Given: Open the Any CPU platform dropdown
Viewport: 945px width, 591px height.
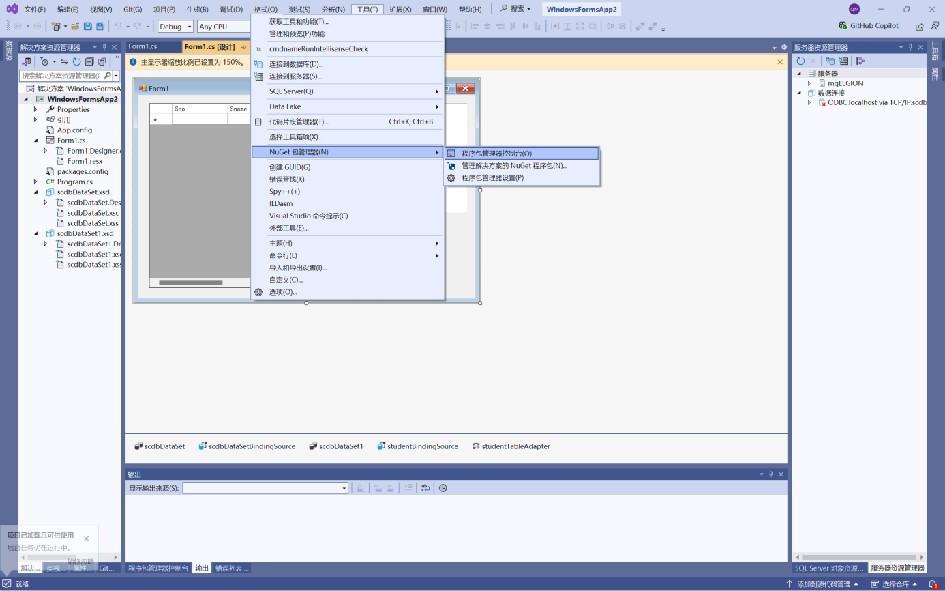Looking at the screenshot, I should coord(224,27).
